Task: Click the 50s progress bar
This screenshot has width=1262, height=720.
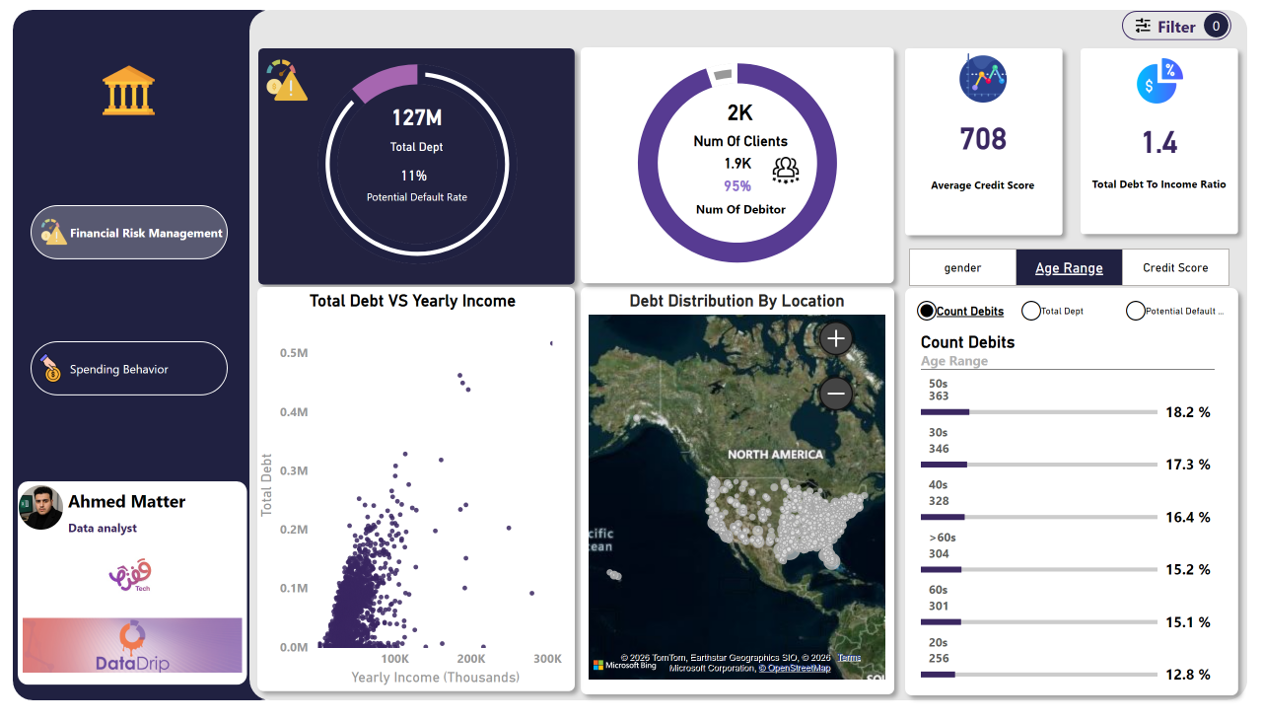Action: coord(1038,412)
